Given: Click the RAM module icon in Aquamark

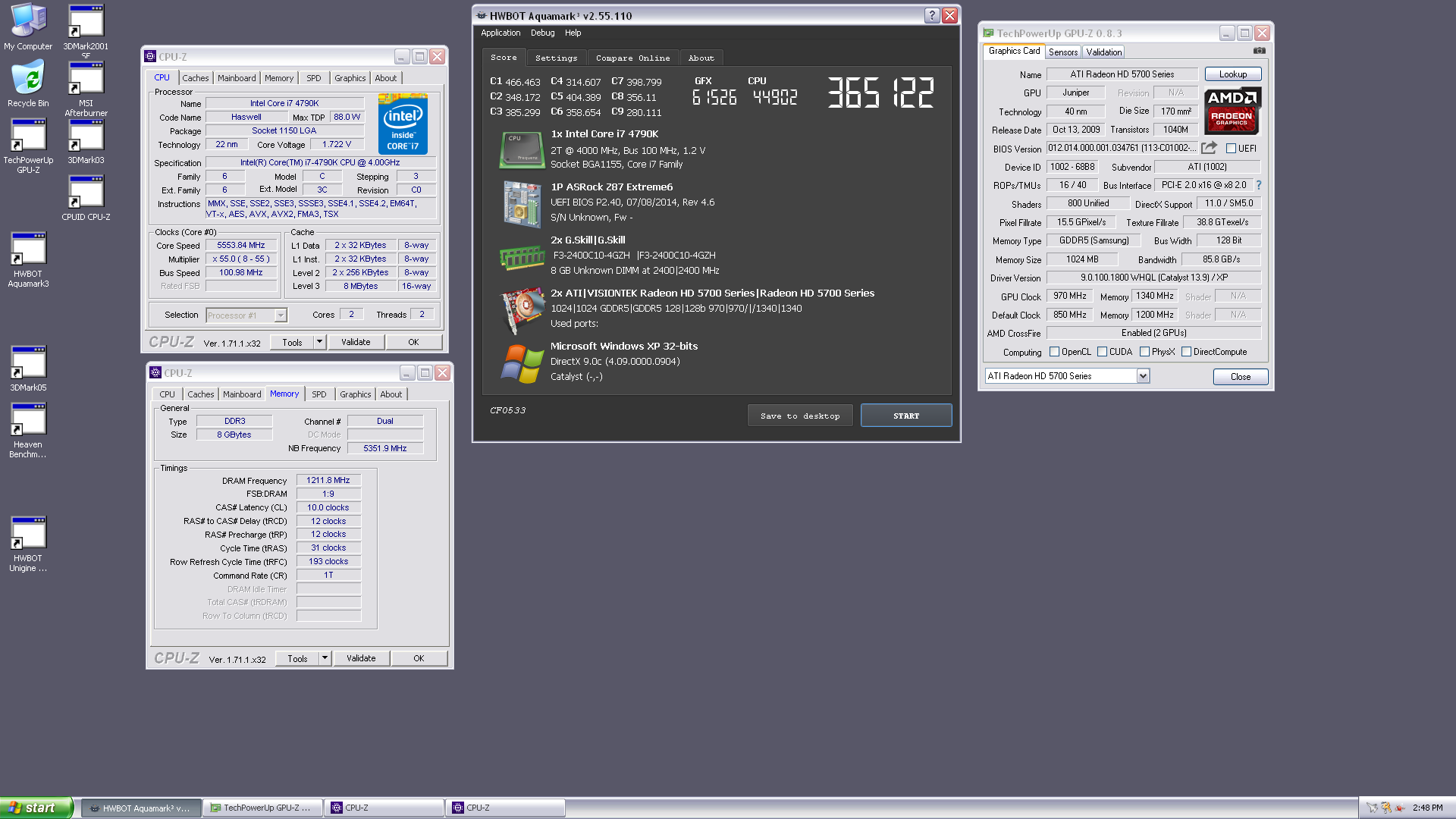Looking at the screenshot, I should [x=522, y=258].
